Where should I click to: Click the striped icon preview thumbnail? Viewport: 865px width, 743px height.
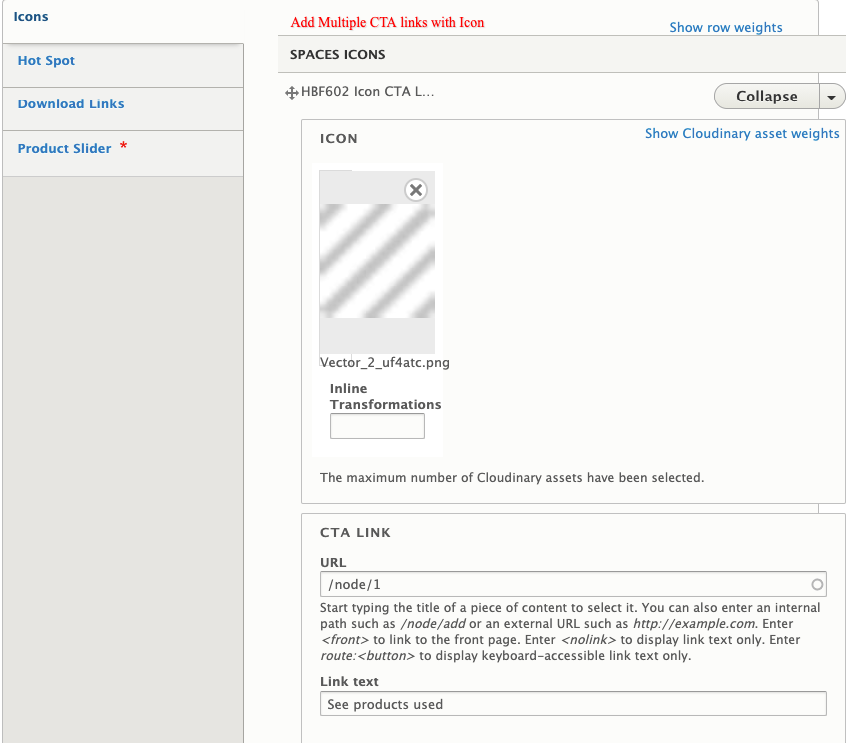pyautogui.click(x=377, y=261)
